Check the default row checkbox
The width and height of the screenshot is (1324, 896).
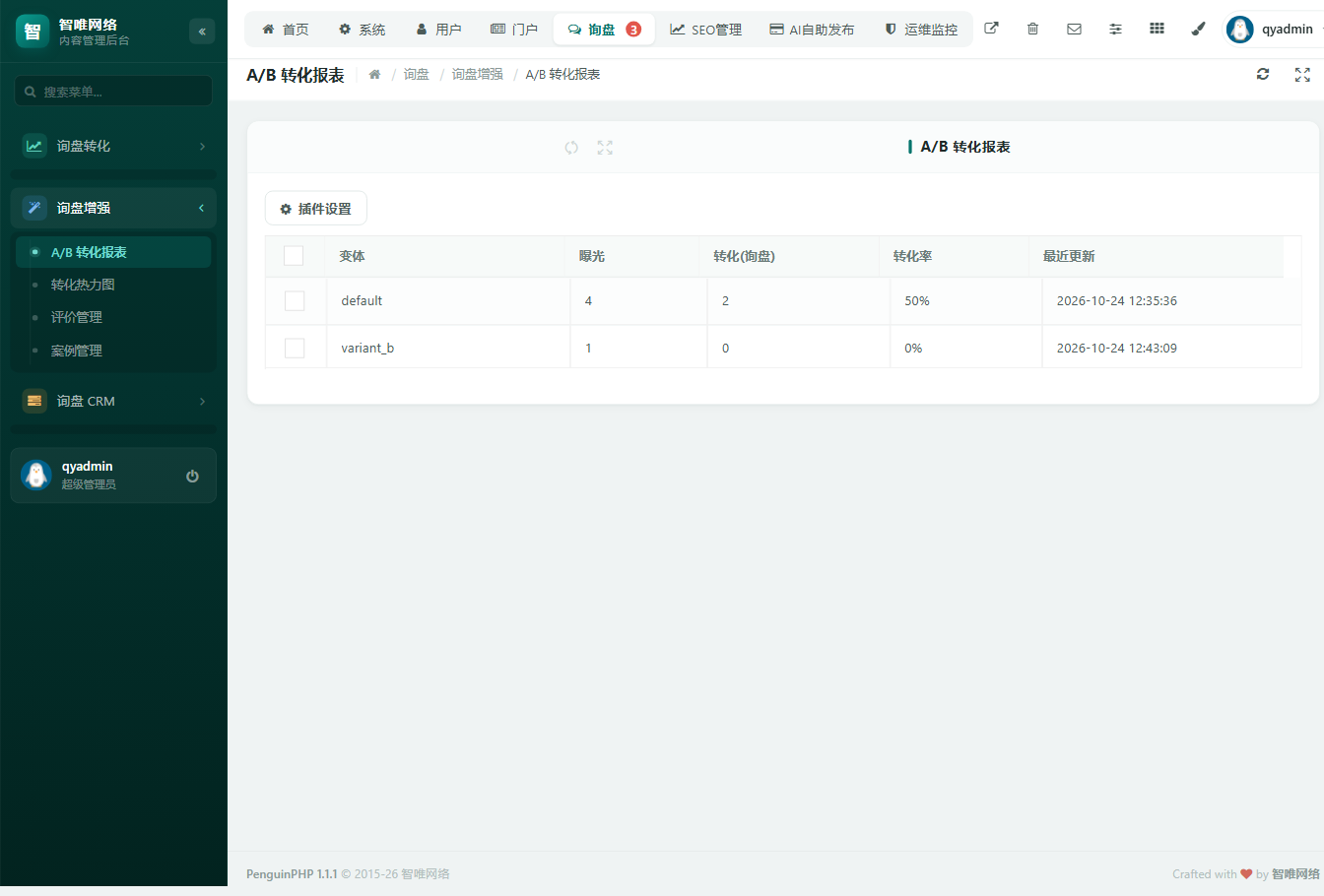click(x=295, y=300)
